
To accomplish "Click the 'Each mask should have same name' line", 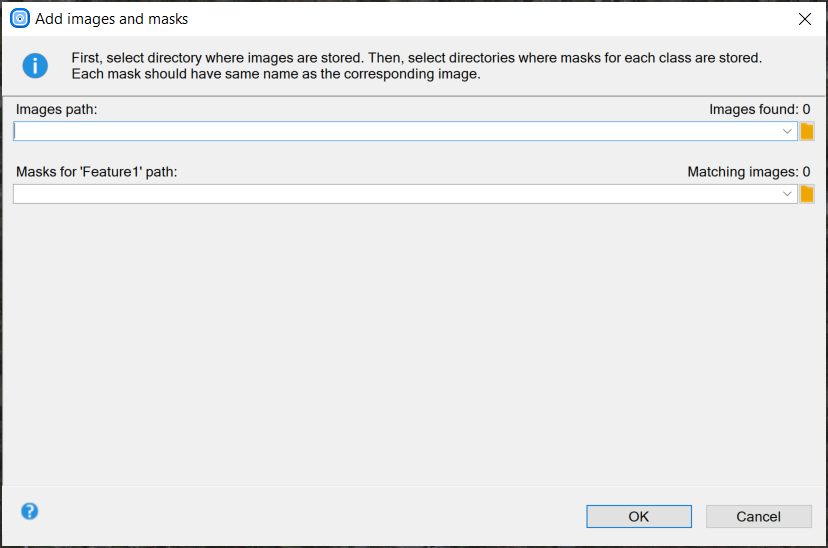I will pos(276,74).
